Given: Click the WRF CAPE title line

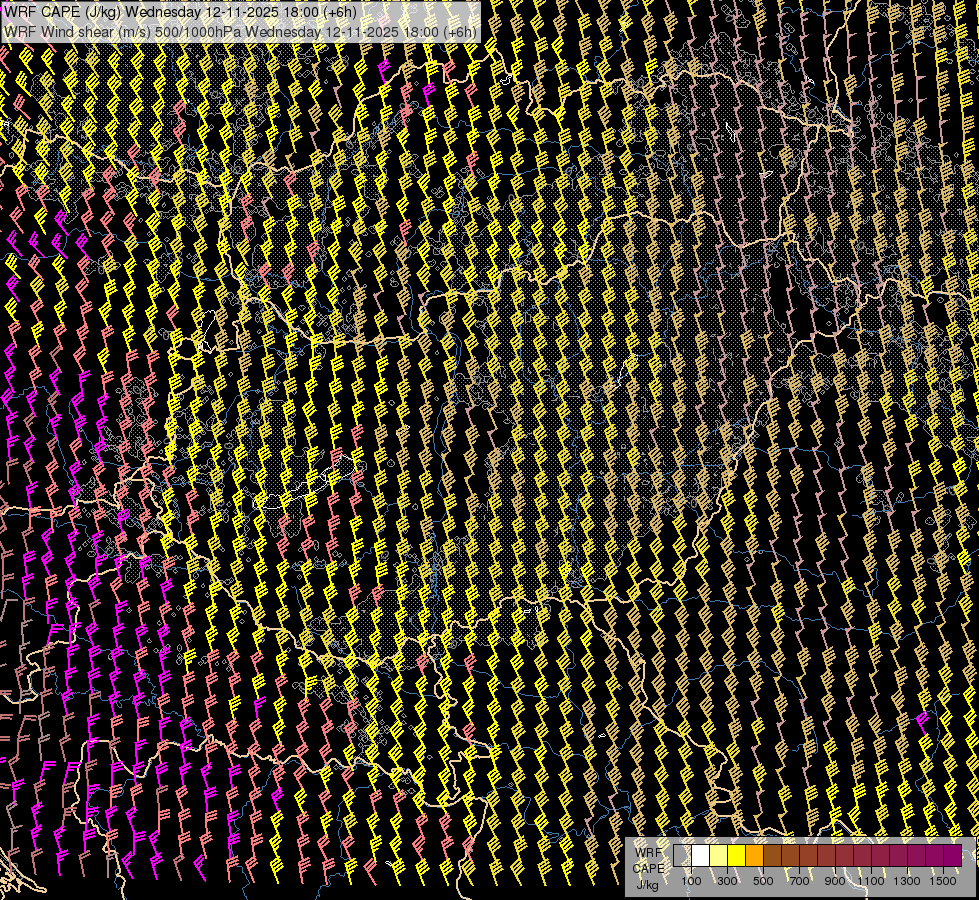Looking at the screenshot, I should pyautogui.click(x=180, y=12).
